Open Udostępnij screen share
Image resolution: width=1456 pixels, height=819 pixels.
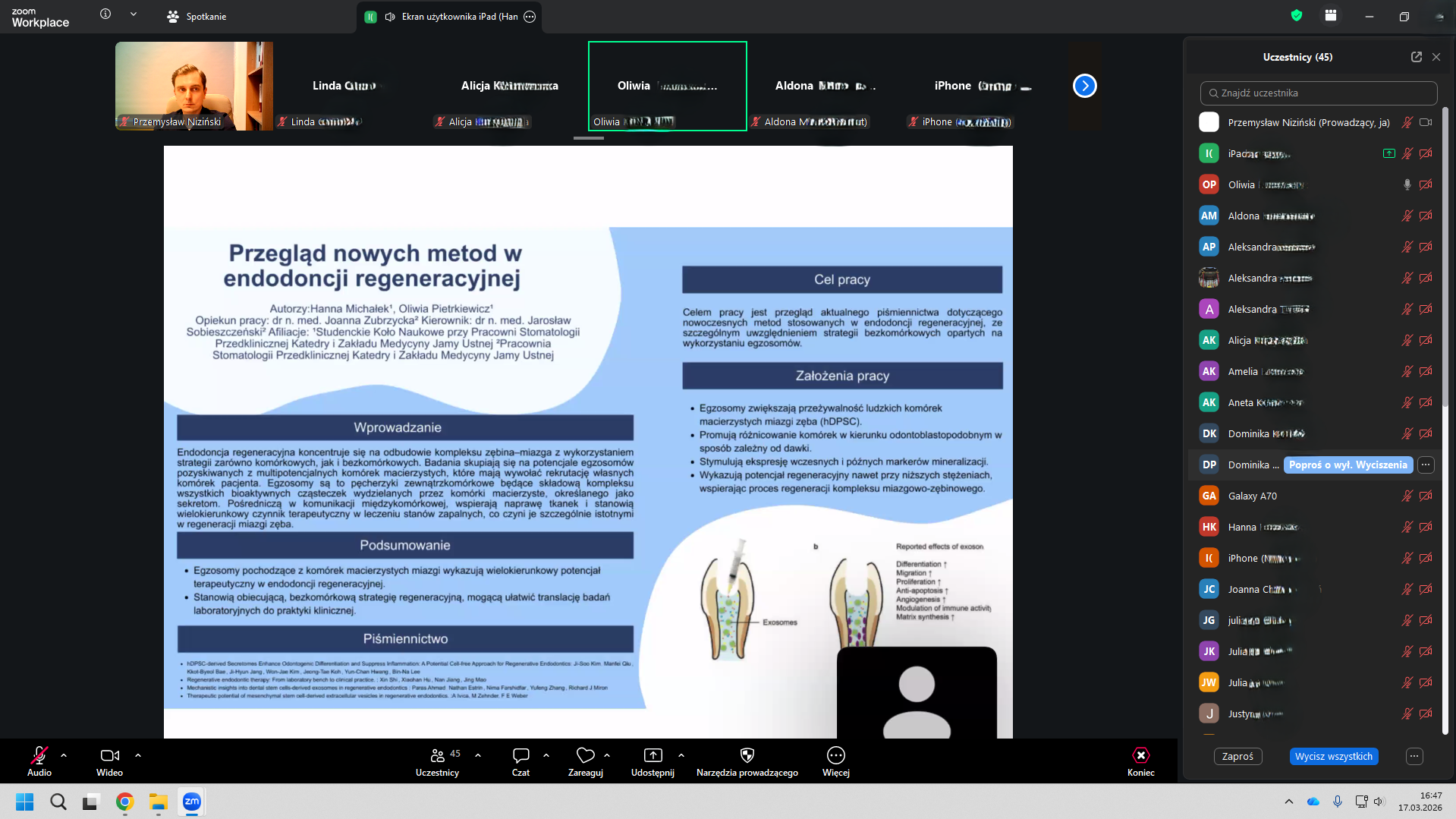pos(653,761)
